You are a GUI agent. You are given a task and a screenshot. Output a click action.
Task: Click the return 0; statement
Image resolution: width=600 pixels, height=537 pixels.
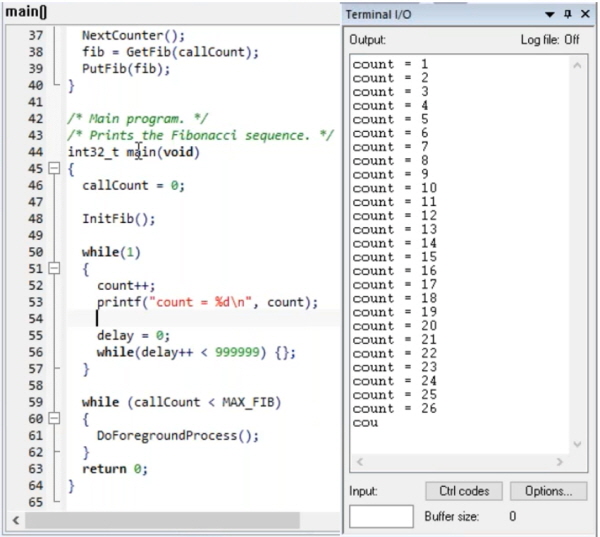[x=115, y=469]
